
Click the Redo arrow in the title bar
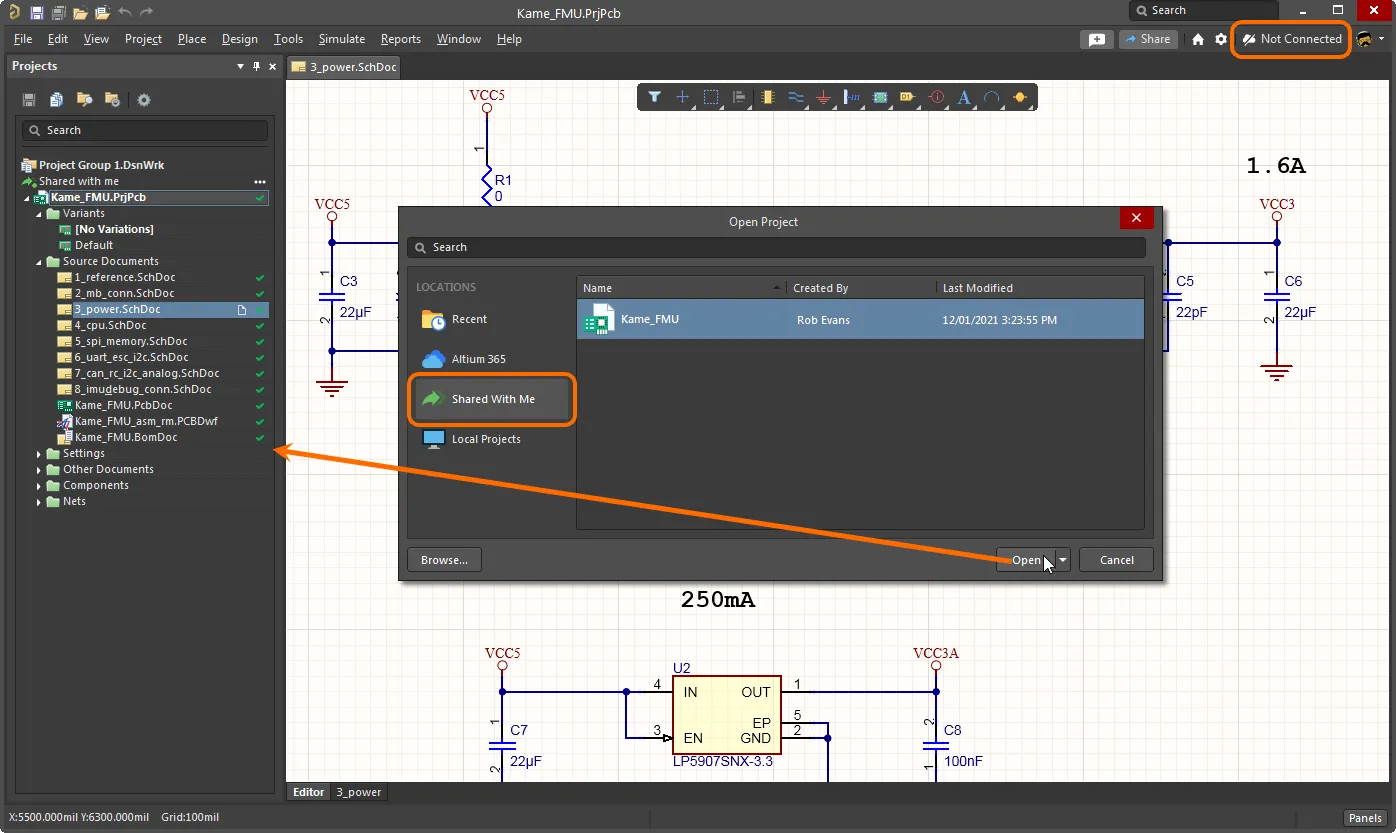147,13
